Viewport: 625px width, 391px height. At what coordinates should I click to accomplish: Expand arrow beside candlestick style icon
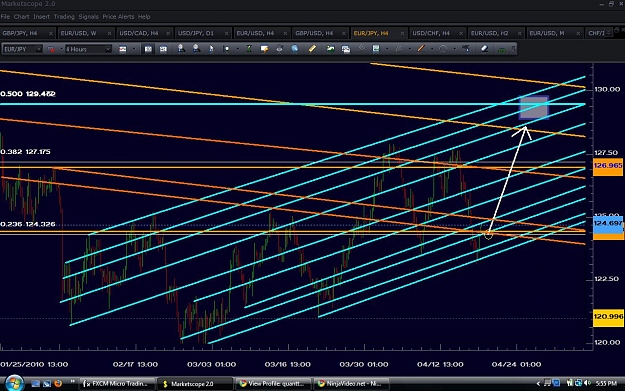coord(134,49)
